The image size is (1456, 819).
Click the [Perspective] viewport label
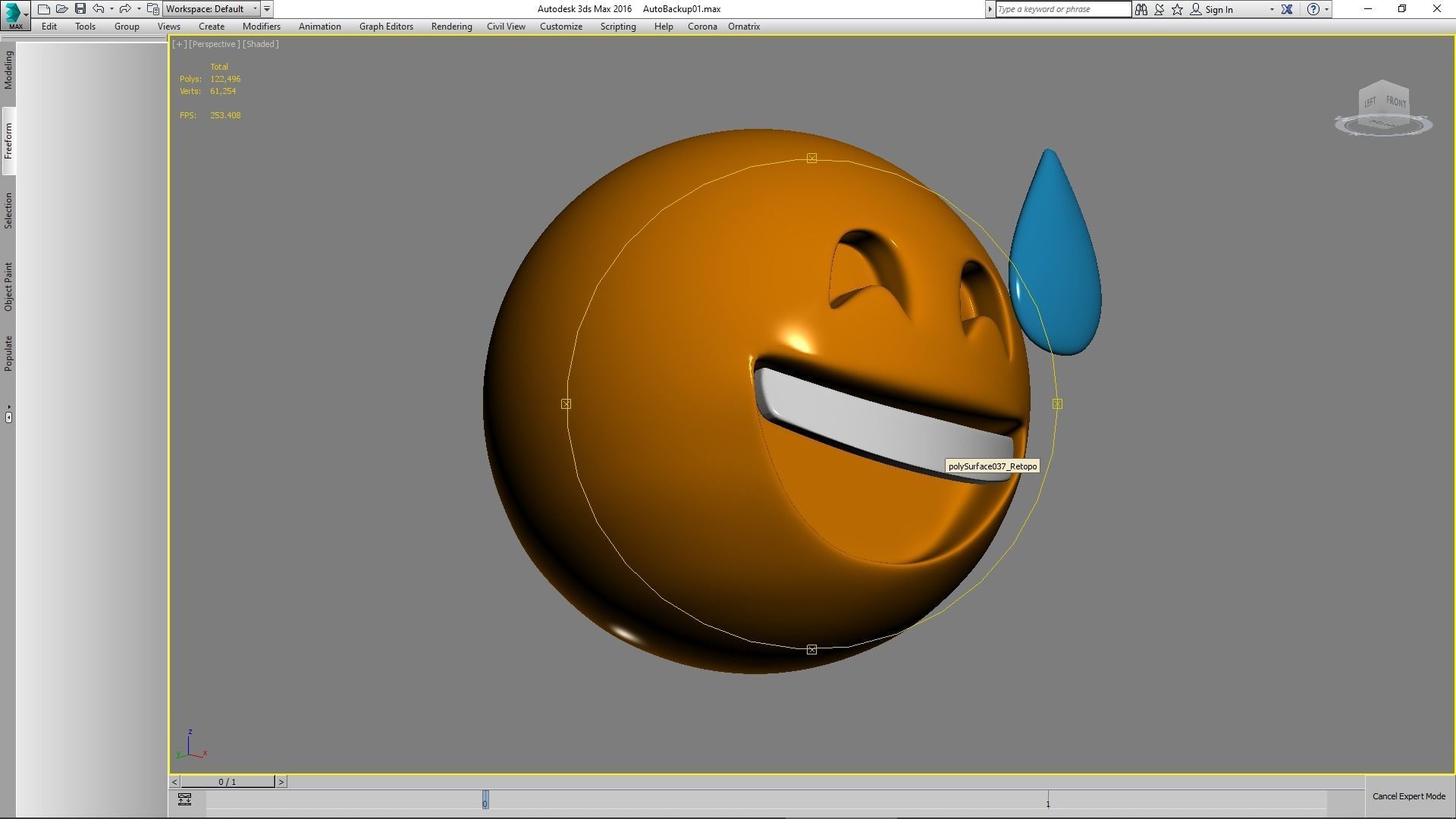[215, 44]
